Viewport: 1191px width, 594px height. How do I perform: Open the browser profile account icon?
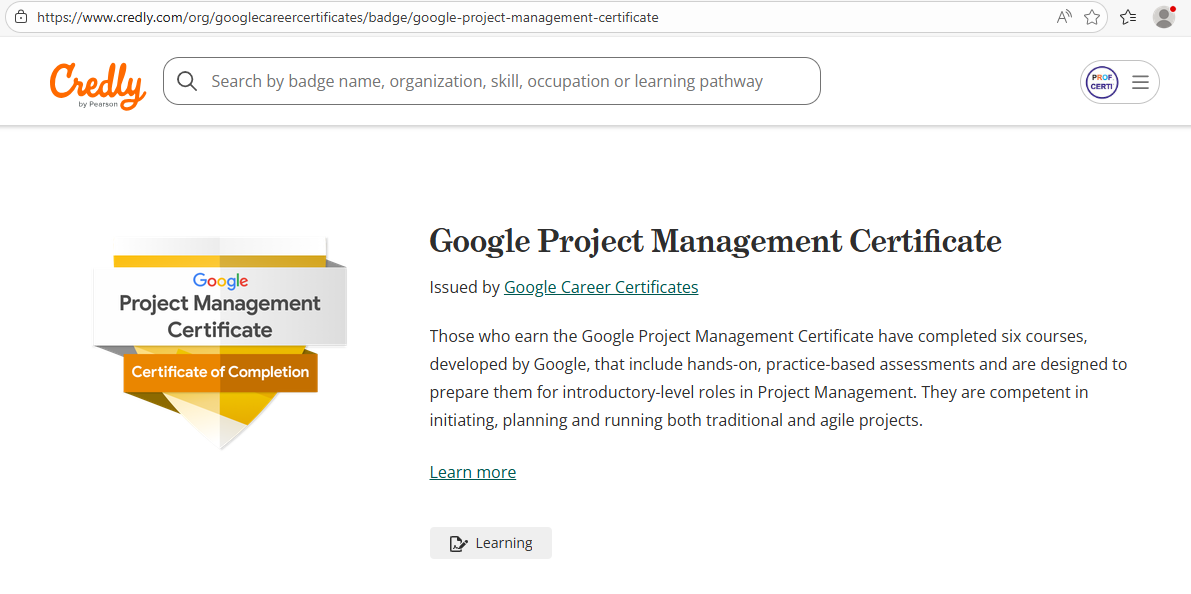1163,17
